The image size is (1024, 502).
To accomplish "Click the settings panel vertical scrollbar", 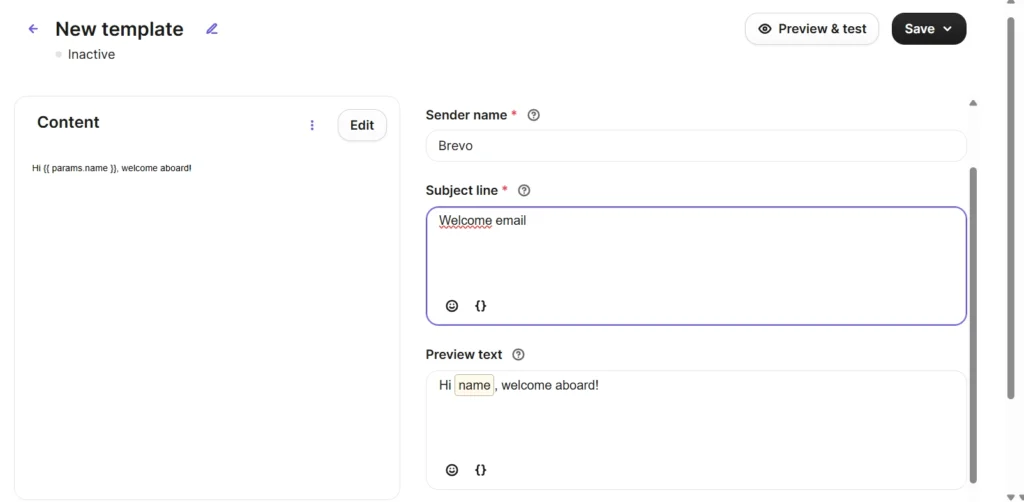I will [973, 324].
